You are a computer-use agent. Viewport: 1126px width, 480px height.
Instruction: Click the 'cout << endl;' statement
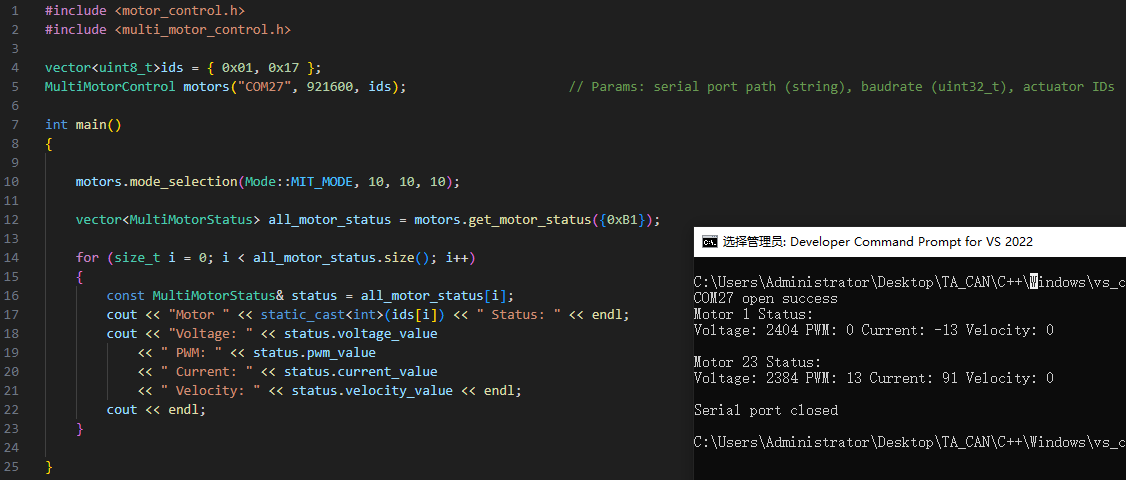click(156, 410)
